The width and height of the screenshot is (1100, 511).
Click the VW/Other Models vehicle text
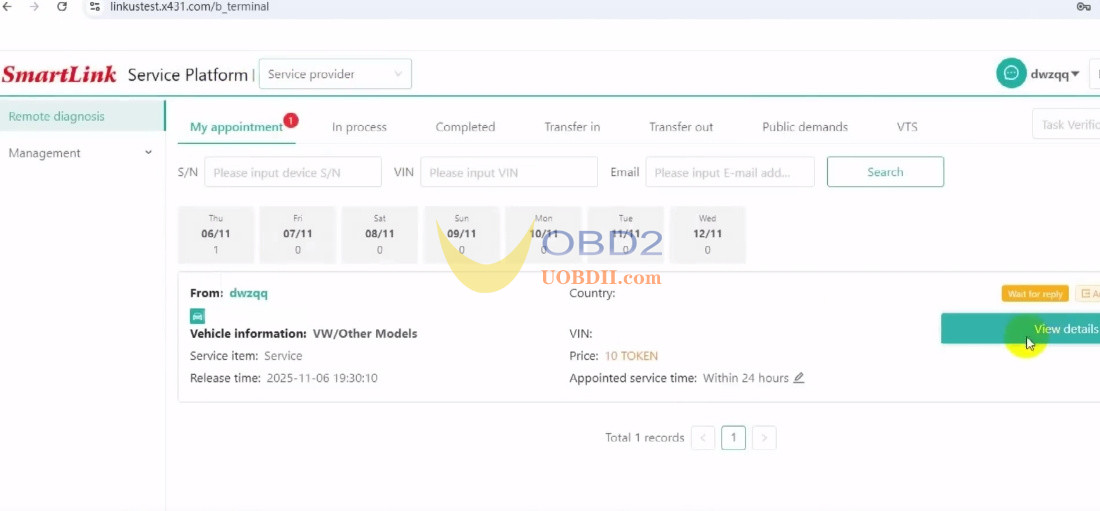click(x=365, y=333)
